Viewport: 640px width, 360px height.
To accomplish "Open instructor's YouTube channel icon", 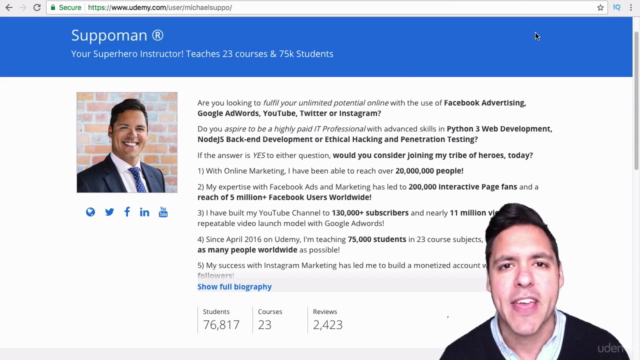I will tap(163, 212).
